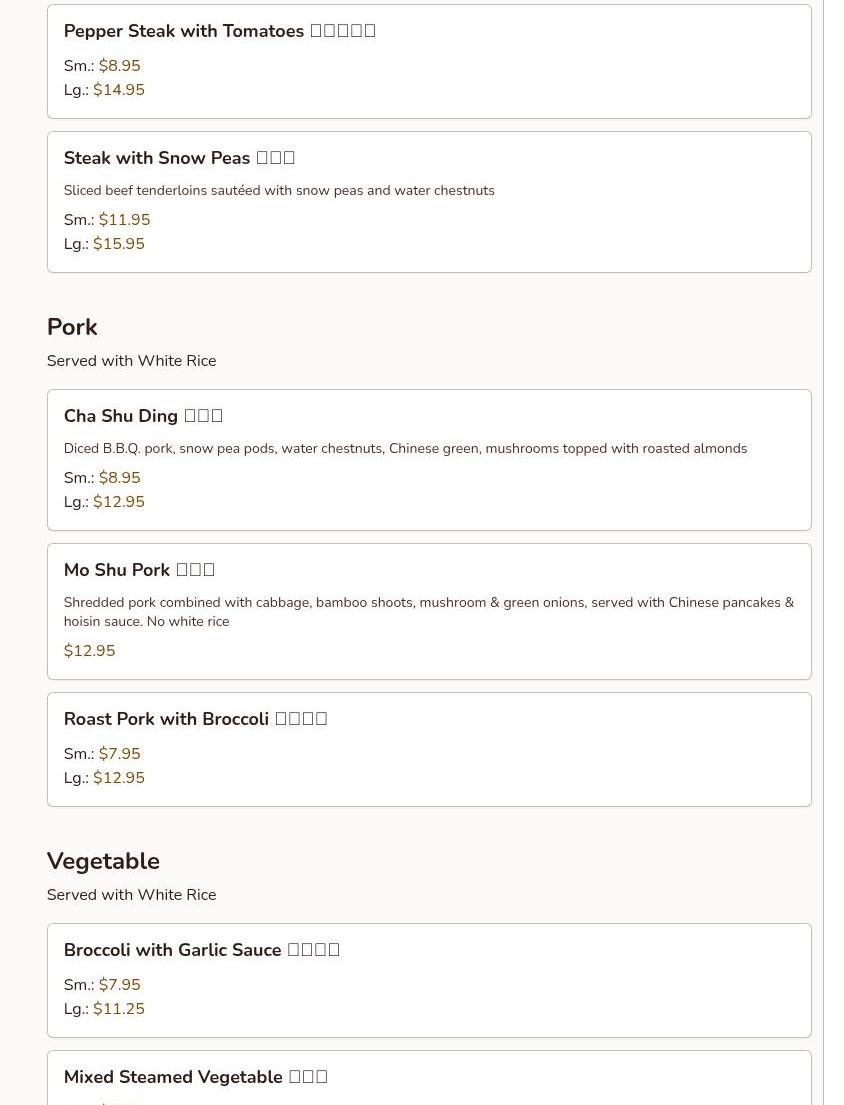This screenshot has height=1105, width=844.
Task: Click the Steak with Snow Peas description text
Action: pyautogui.click(x=279, y=191)
